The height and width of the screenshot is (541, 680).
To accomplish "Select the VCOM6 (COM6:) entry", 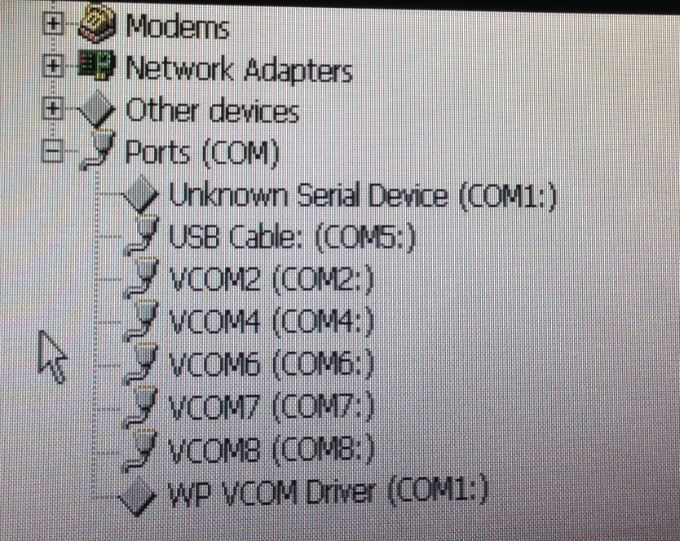I will tap(271, 365).
